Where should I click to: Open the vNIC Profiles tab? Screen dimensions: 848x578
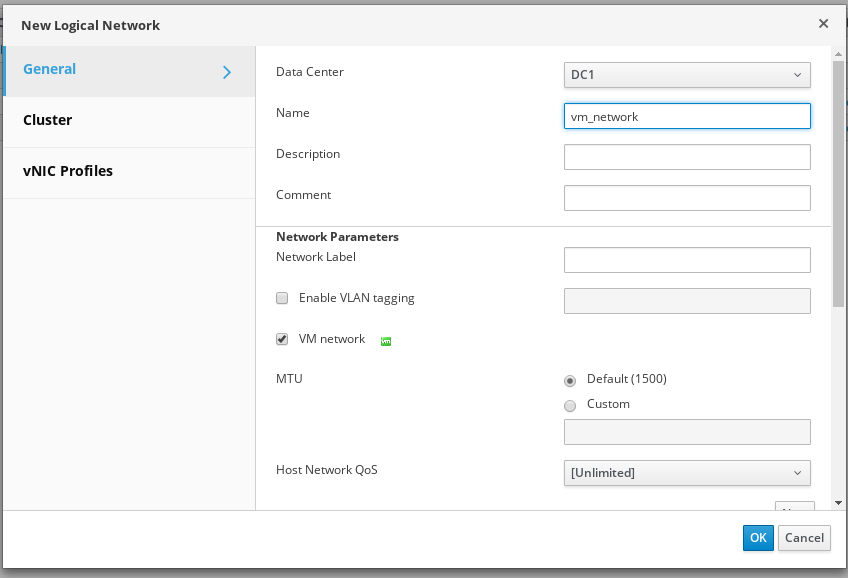coord(68,171)
